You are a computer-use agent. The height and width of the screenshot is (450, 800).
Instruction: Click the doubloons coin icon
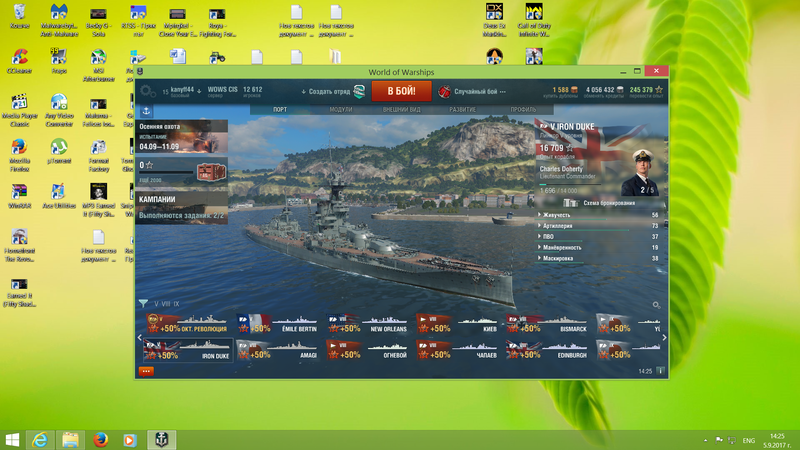pos(574,89)
